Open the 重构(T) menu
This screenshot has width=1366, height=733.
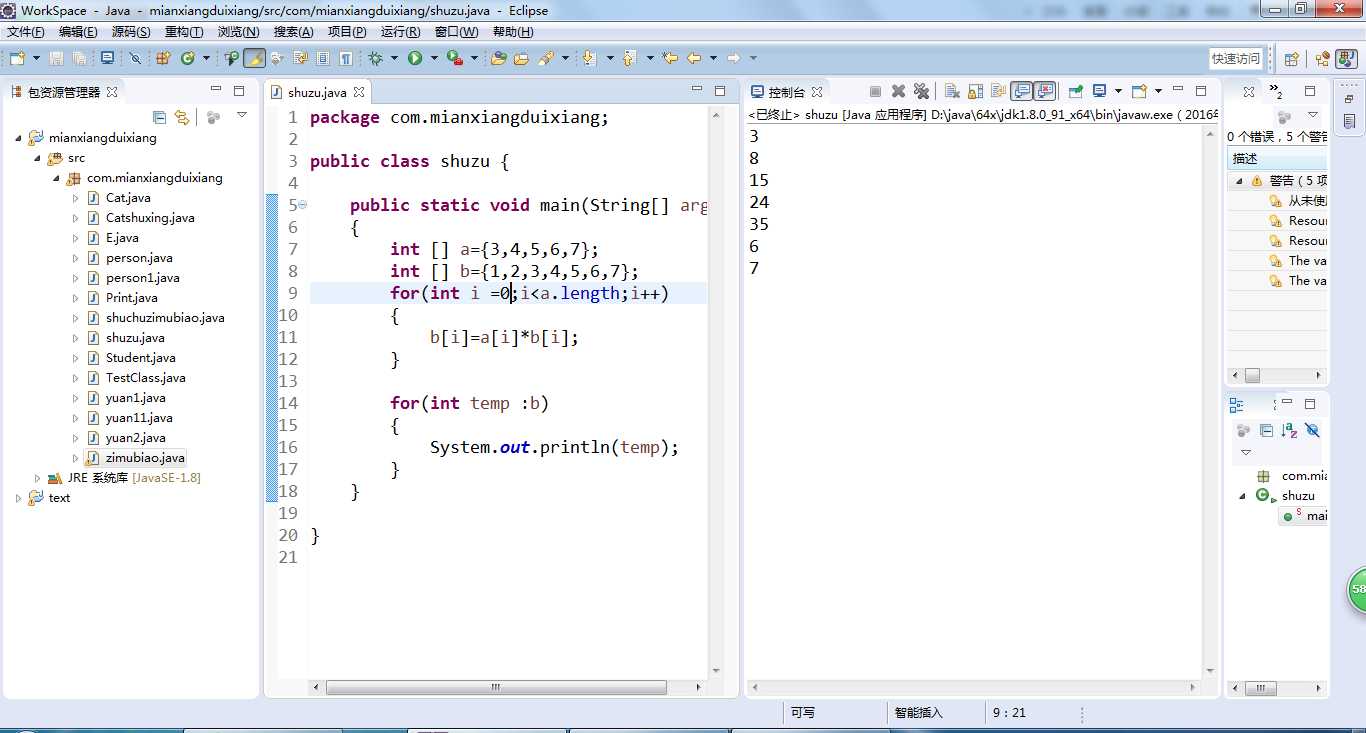(x=184, y=32)
